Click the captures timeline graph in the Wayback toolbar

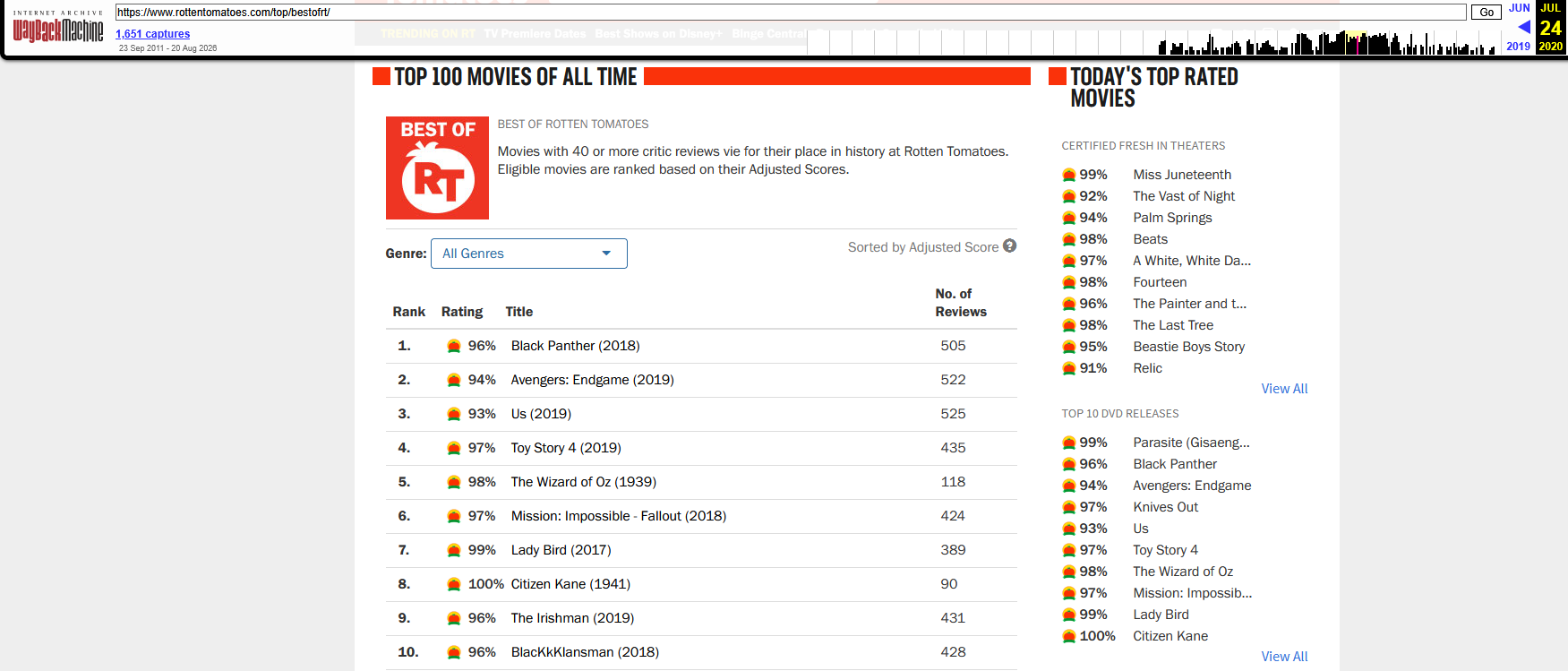1154,42
